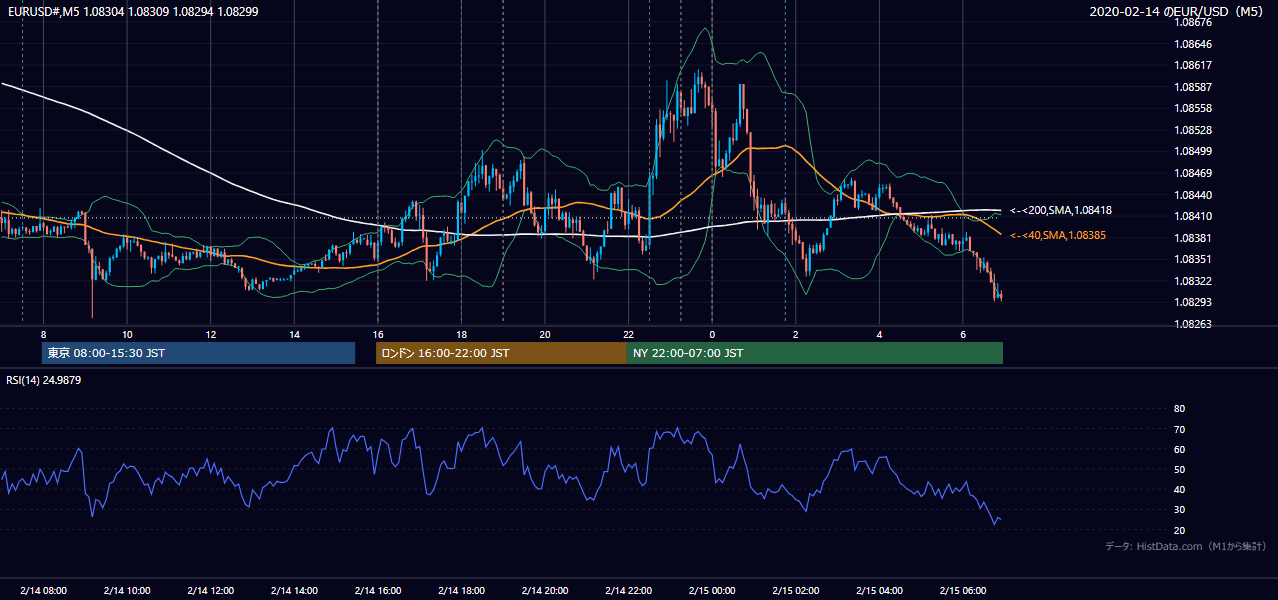
Task: Click the RSI scale value 40
Action: (x=1179, y=489)
